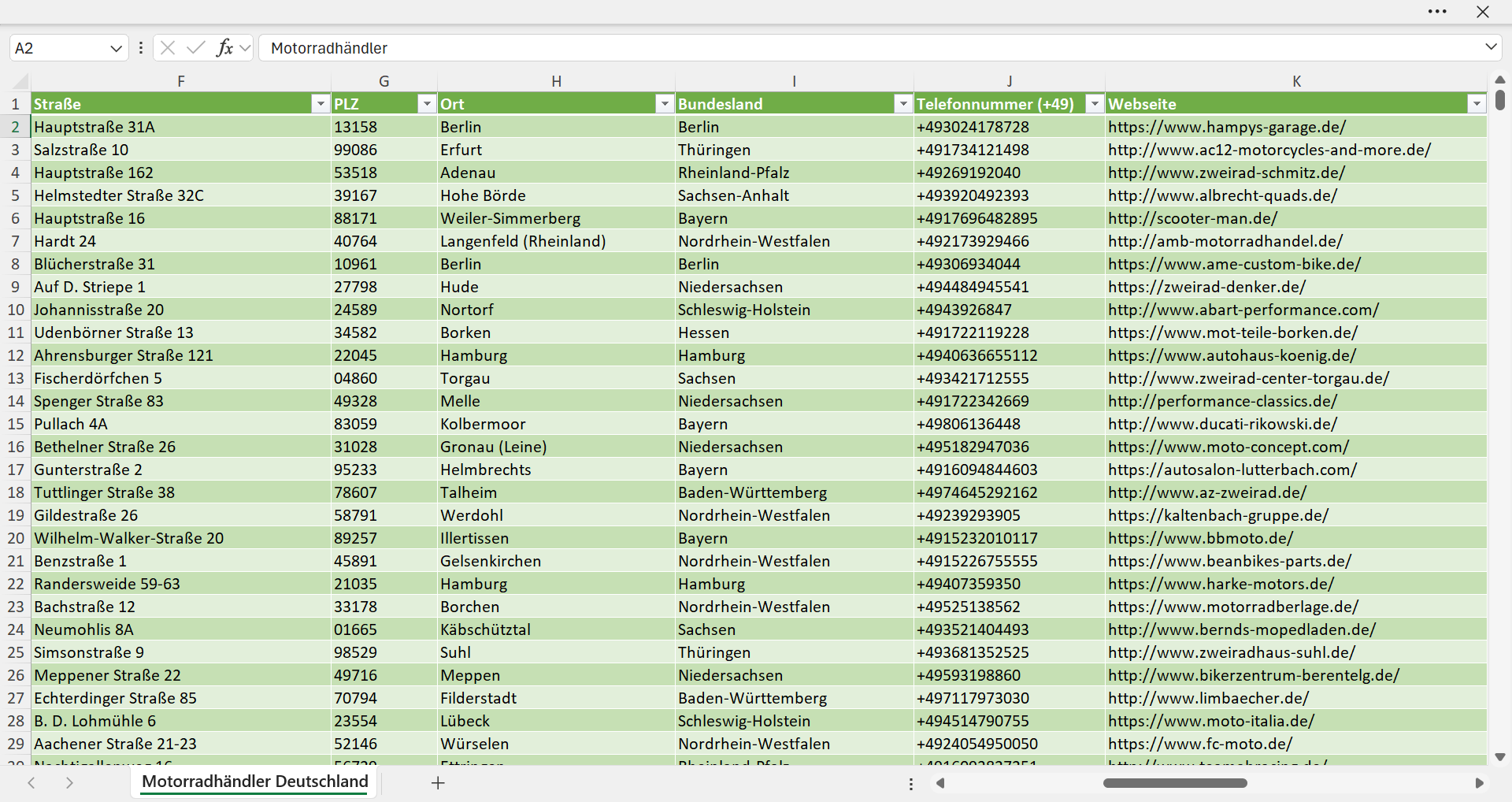Select Ort cell Käbschütztal
1512x802 pixels.
[556, 629]
